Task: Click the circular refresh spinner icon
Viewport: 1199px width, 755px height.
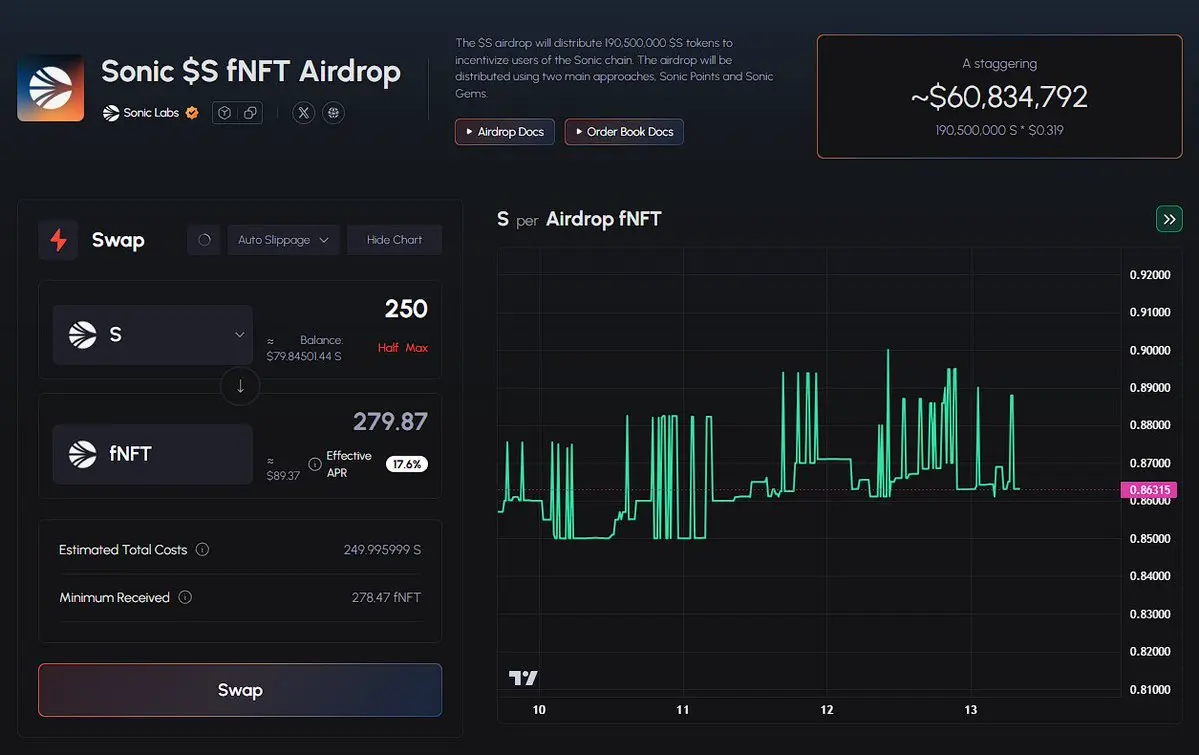Action: click(204, 239)
